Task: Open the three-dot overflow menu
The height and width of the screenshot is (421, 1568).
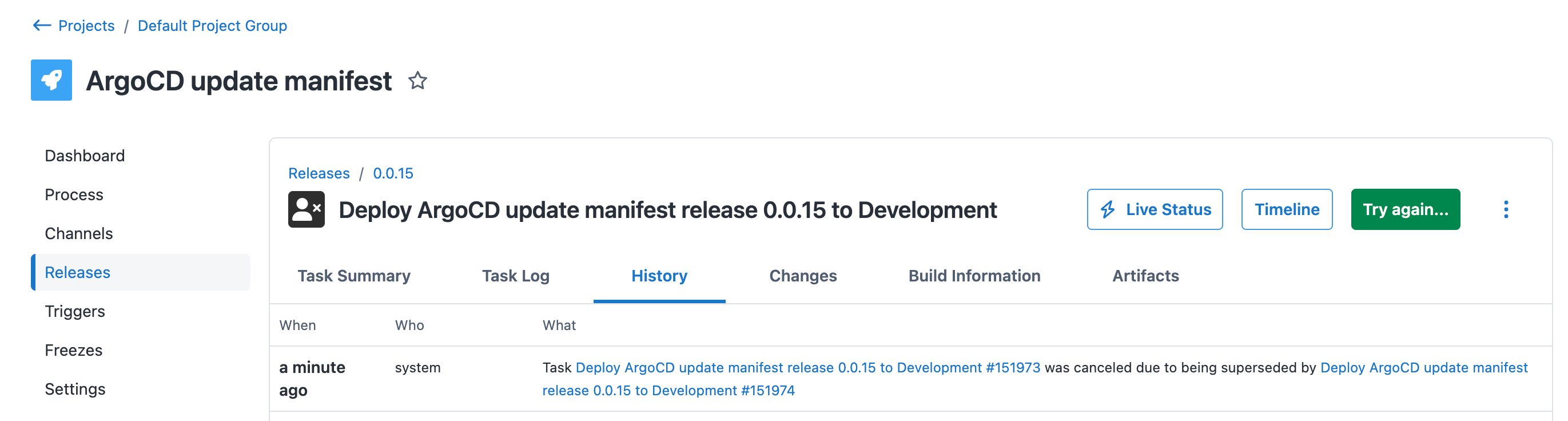Action: [x=1505, y=209]
